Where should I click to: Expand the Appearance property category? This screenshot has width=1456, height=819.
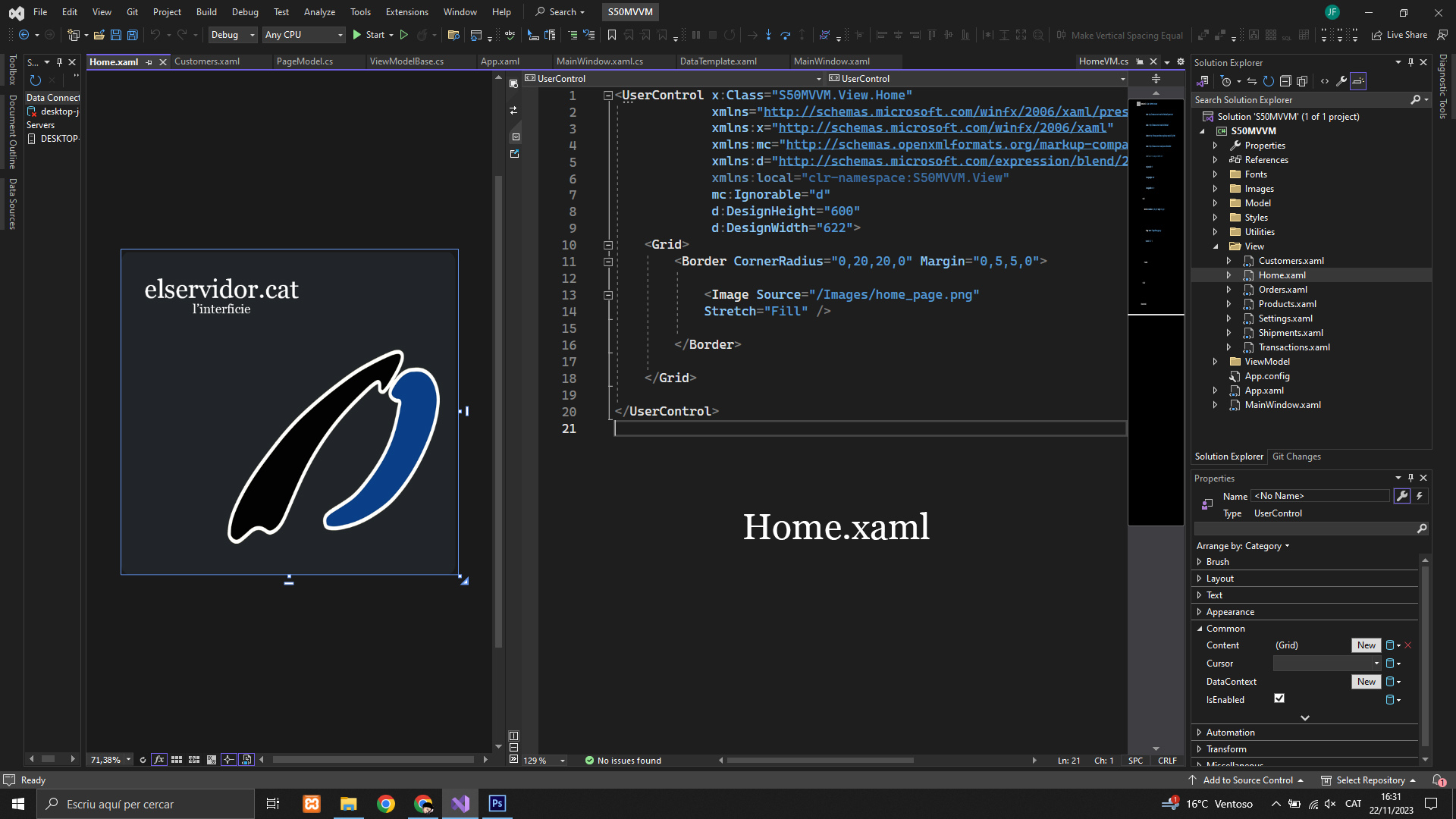coord(1199,612)
